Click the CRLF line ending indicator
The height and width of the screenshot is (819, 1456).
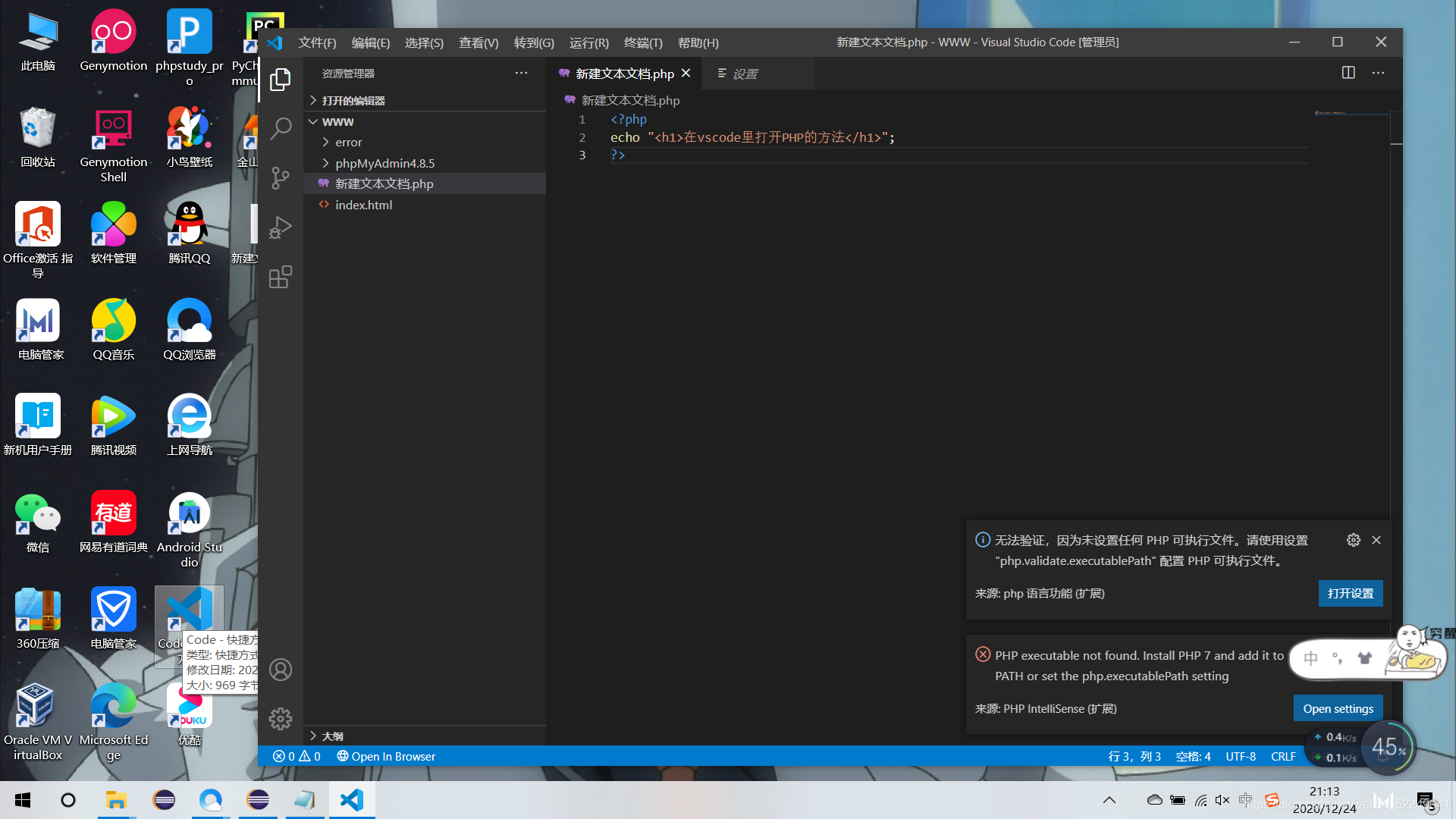pyautogui.click(x=1282, y=756)
